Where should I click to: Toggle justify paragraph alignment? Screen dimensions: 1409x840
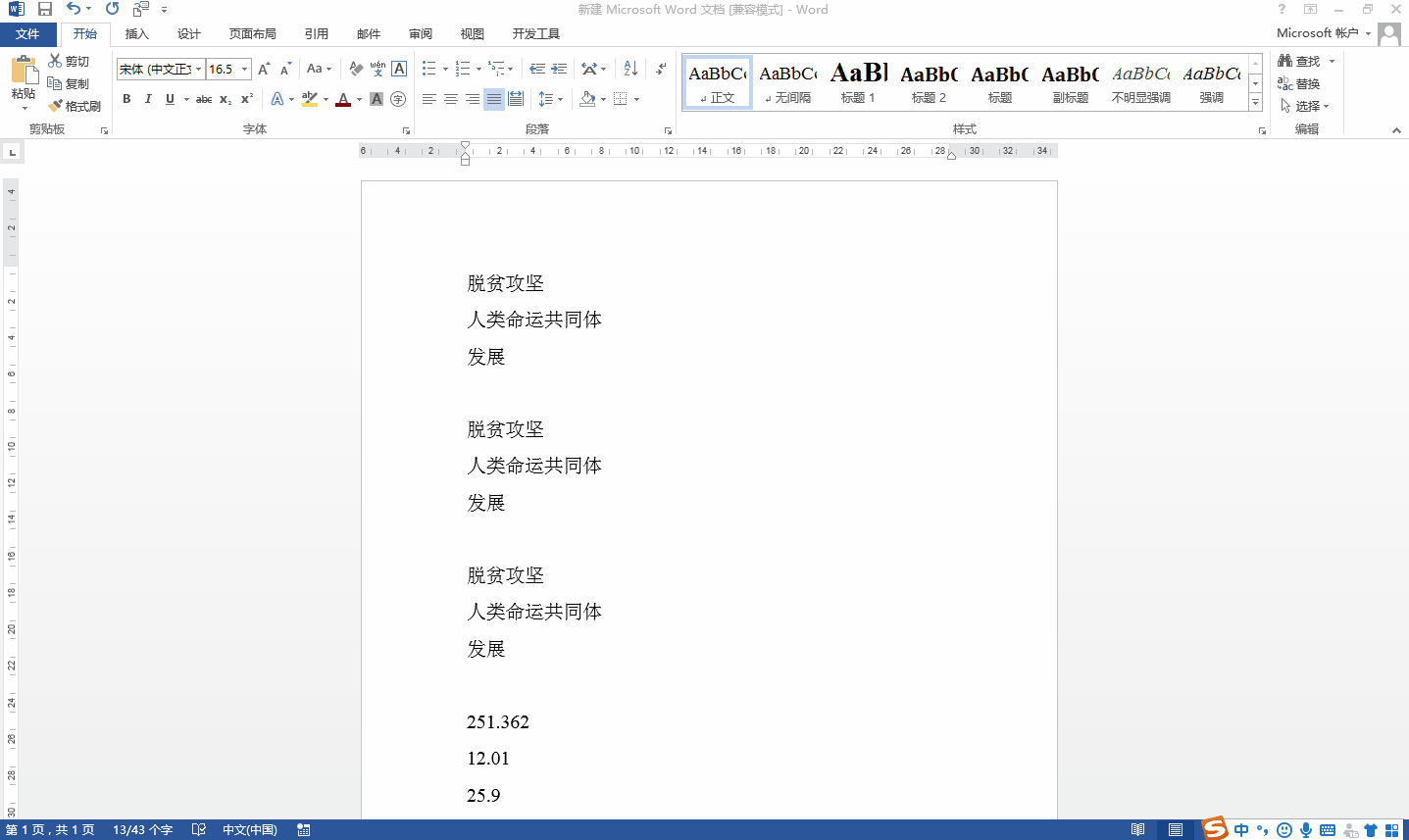(x=493, y=99)
